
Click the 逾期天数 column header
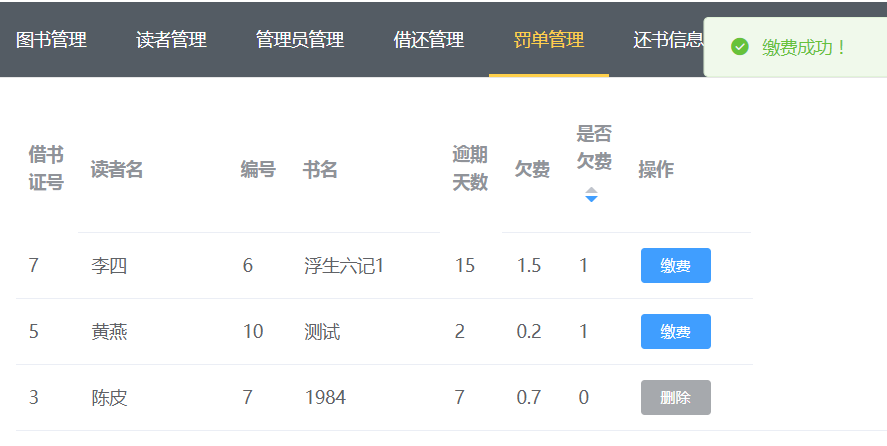(470, 169)
